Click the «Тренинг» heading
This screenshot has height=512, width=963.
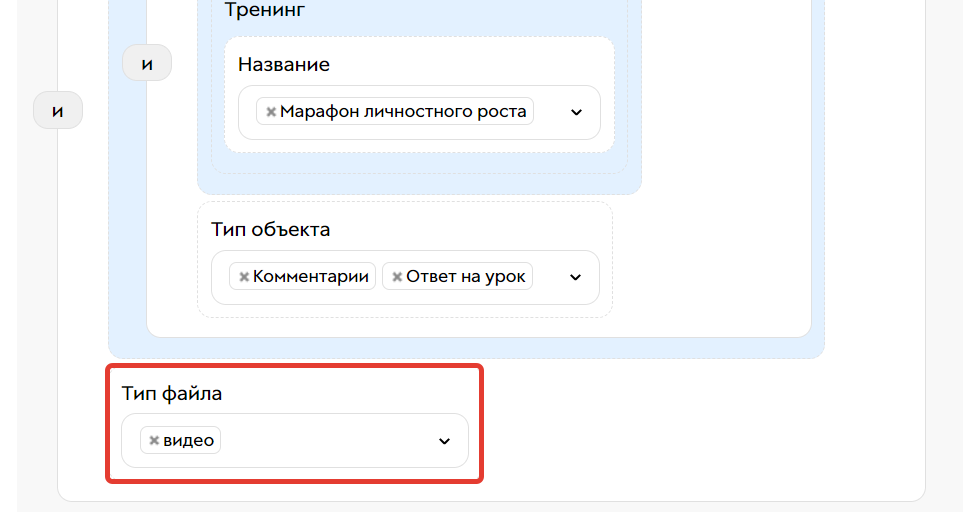[x=265, y=10]
